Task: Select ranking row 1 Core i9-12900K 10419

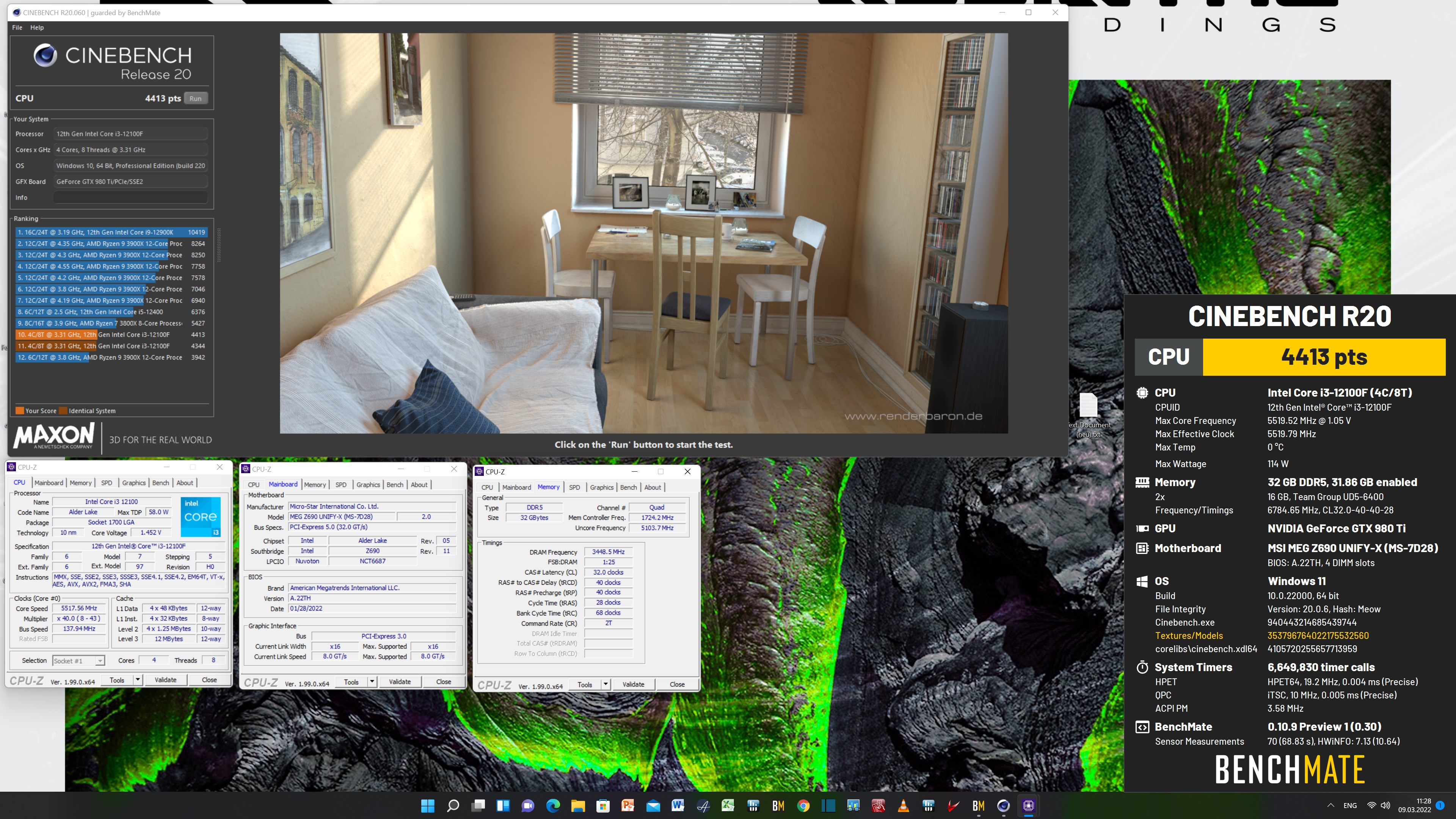Action: tap(111, 232)
